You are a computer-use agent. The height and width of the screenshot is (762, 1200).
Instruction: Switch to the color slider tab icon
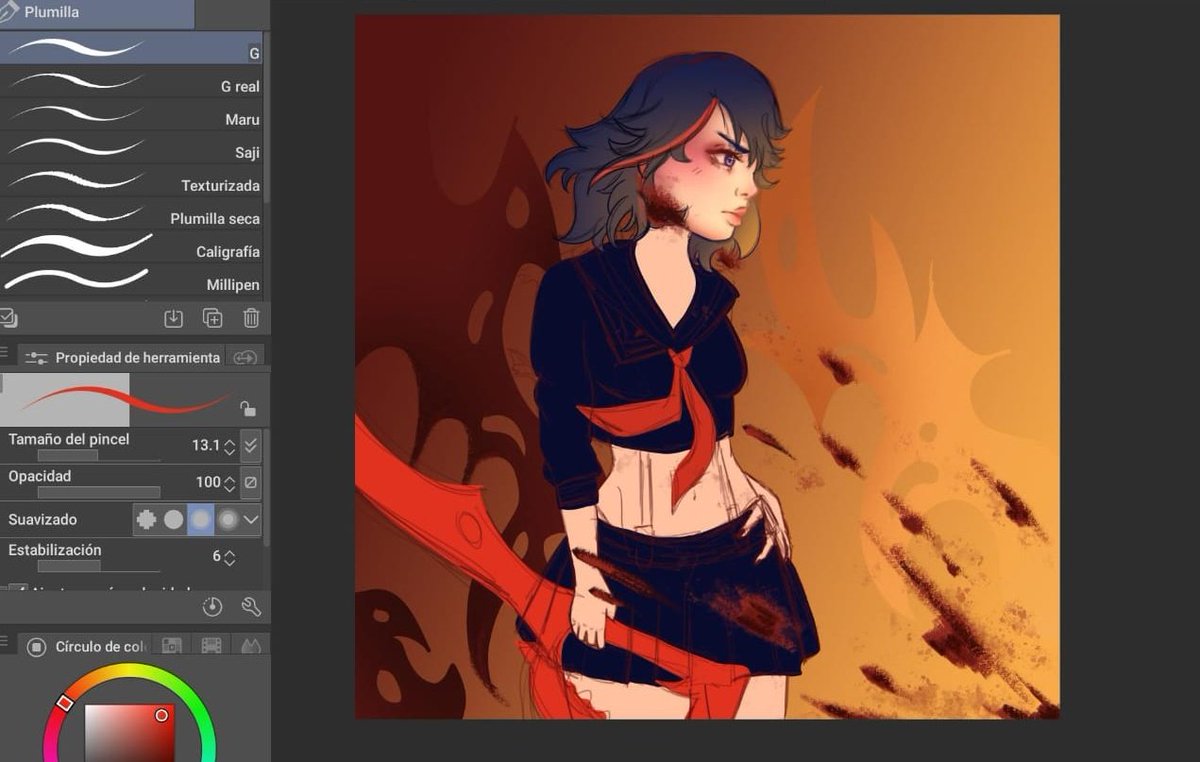(x=172, y=646)
